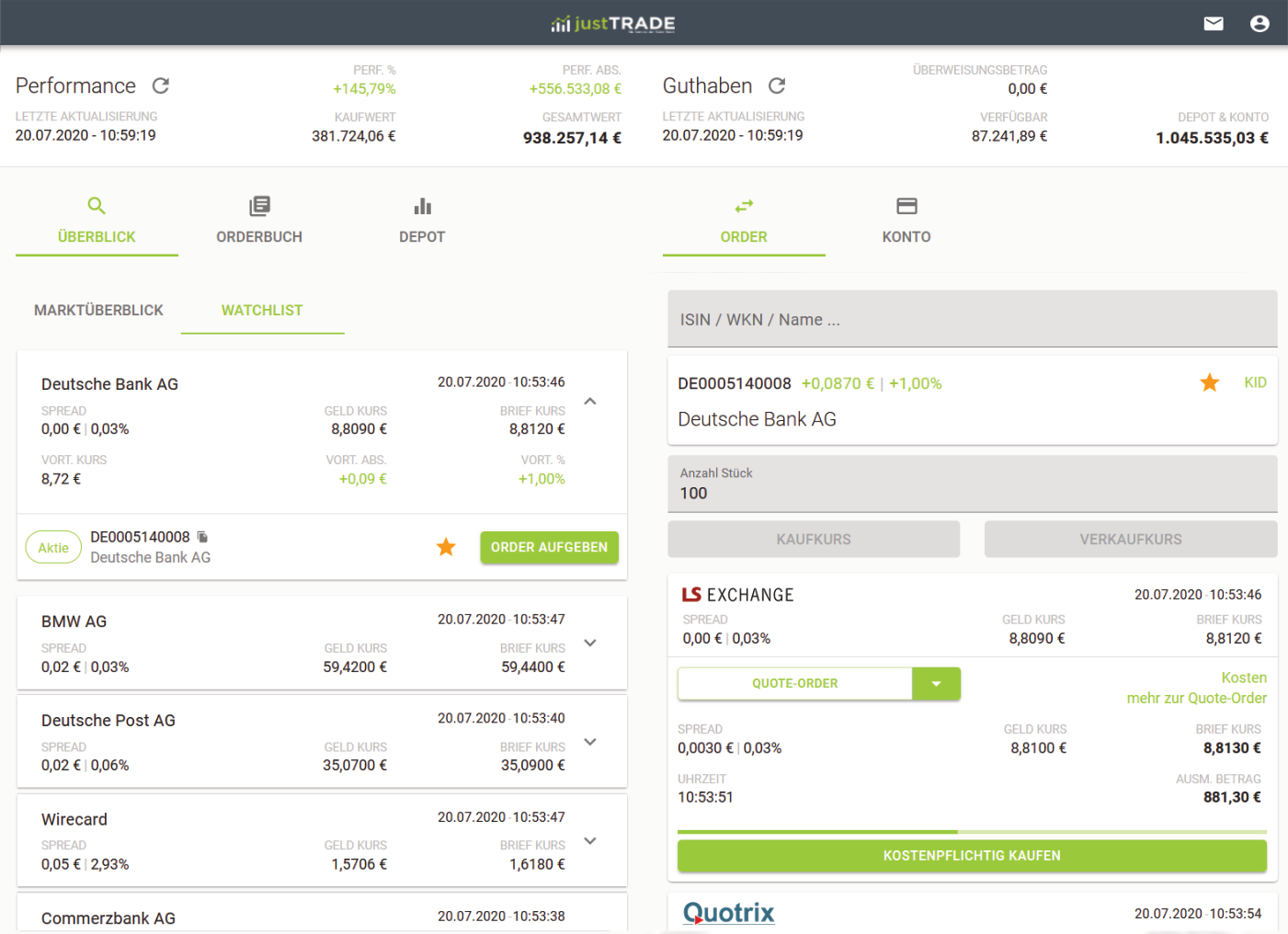
Task: Click the Guthaben heading
Action: [708, 85]
